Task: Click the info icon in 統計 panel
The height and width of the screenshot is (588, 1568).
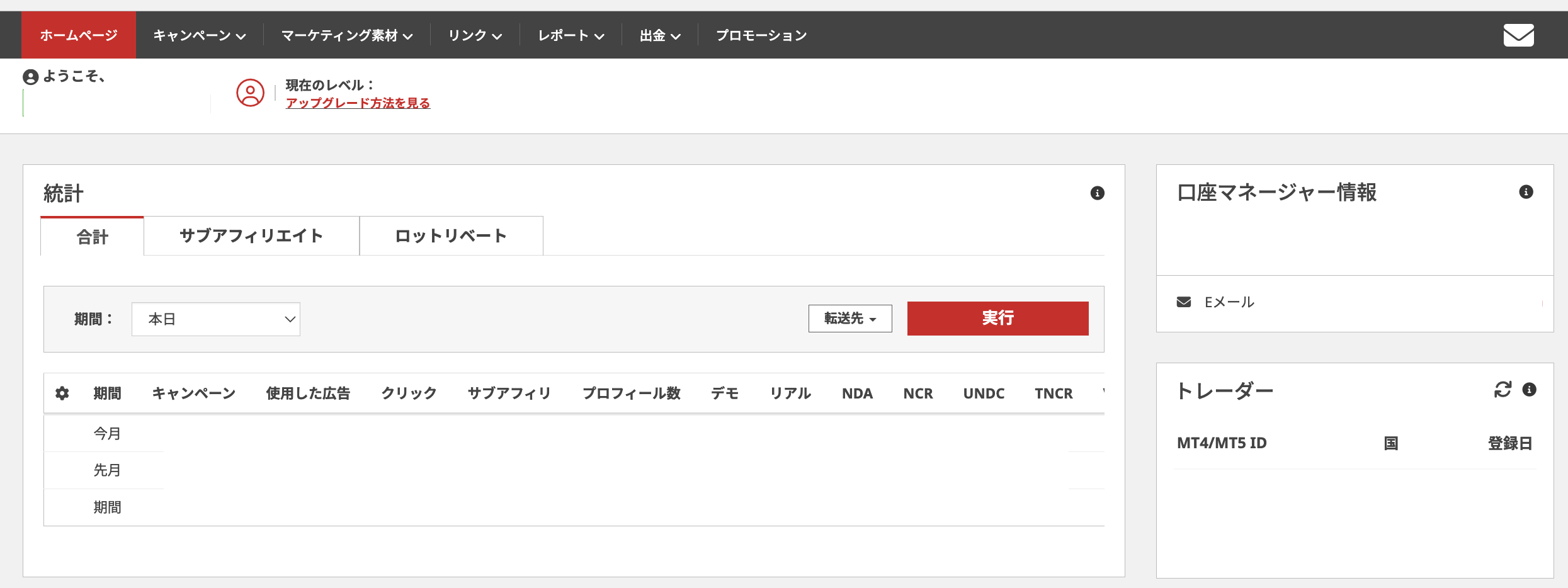Action: coord(1097,193)
